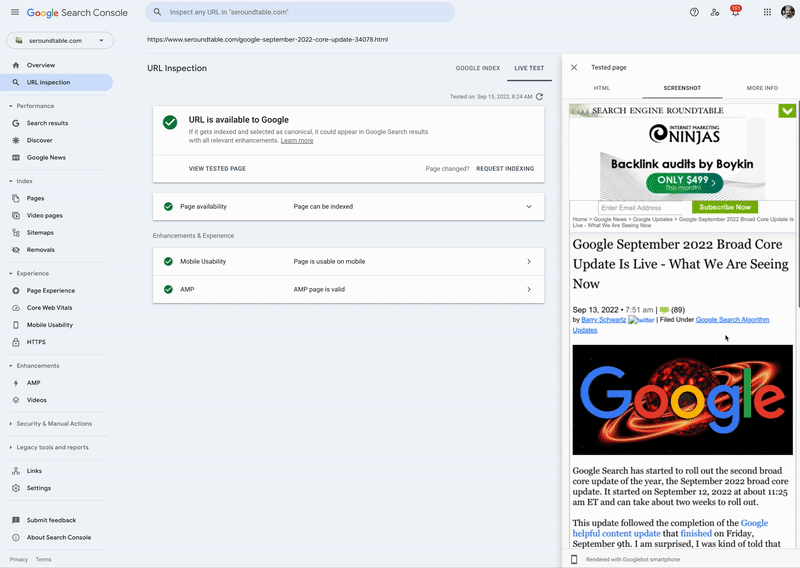
Task: Open the Google News report
Action: (x=46, y=158)
